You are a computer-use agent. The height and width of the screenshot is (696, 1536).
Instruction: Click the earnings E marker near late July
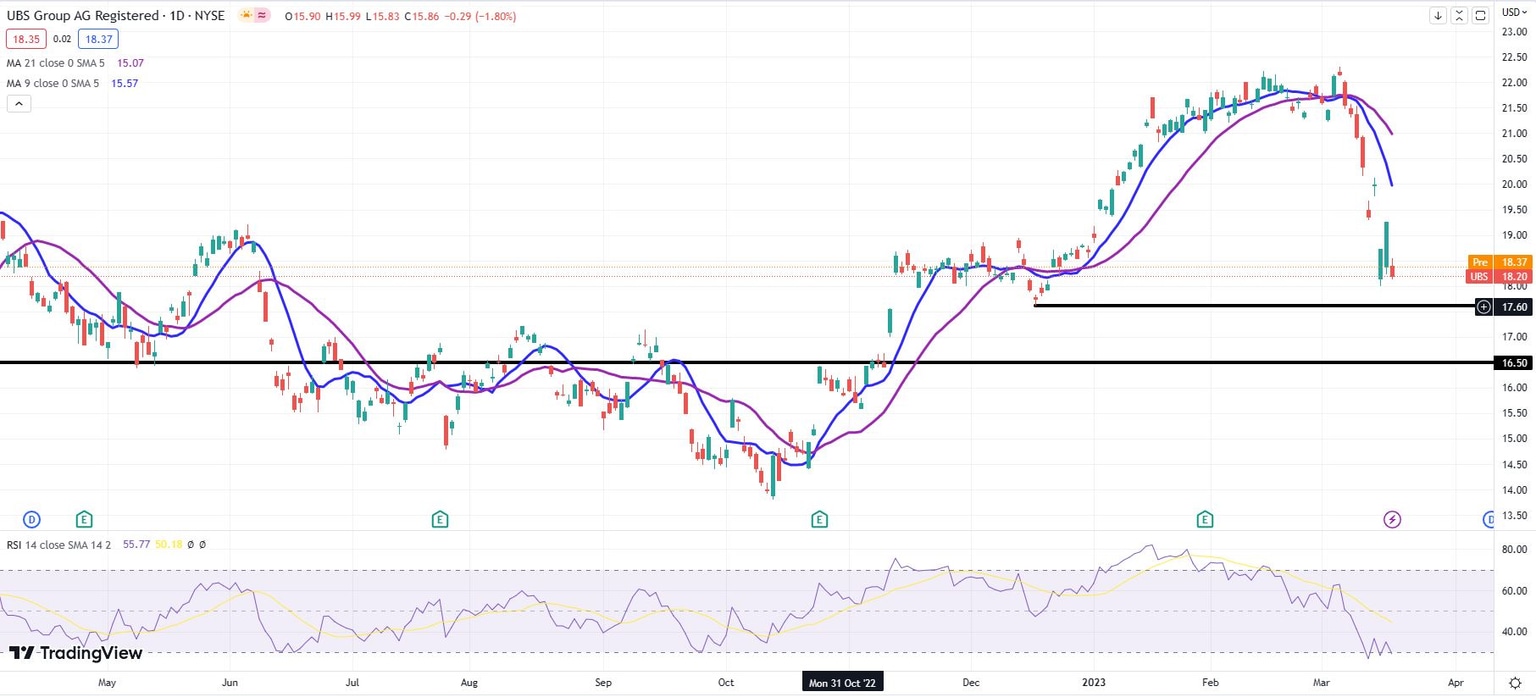click(x=439, y=518)
